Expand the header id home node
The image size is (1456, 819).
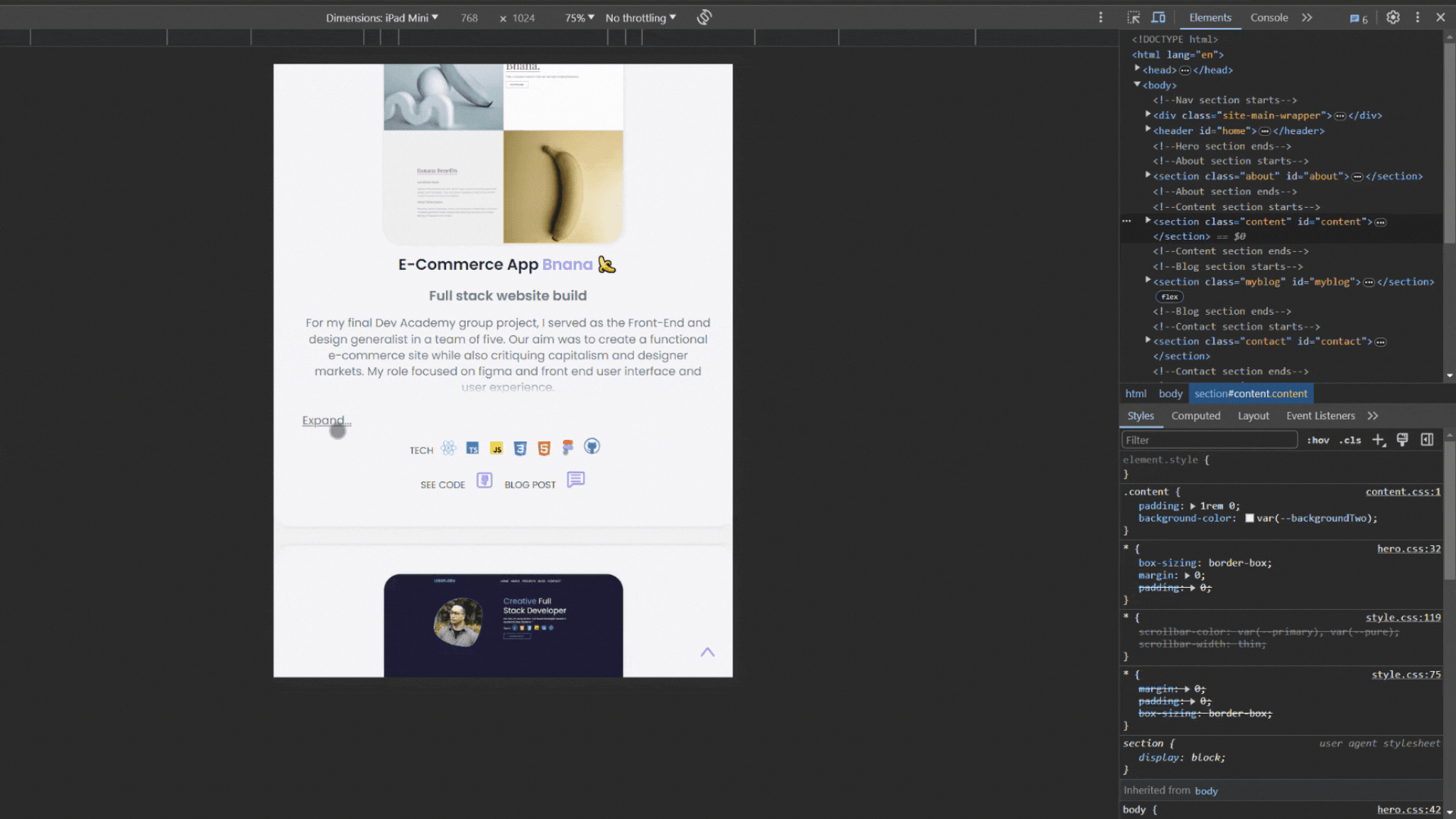[x=1148, y=130]
